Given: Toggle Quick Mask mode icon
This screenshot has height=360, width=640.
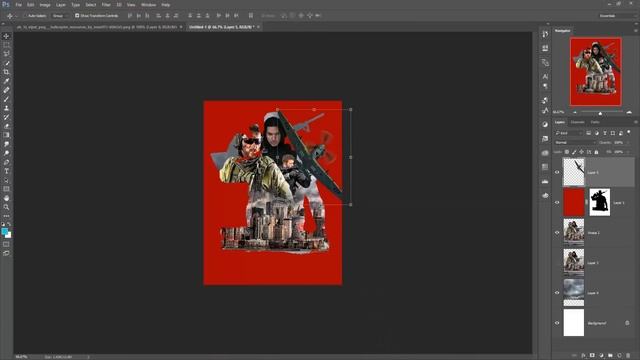Looking at the screenshot, I should (x=6, y=244).
